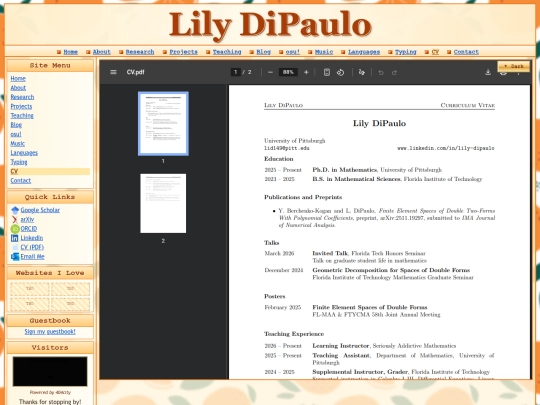
Task: Toggle the PDF viewer sidebar menu
Action: point(113,72)
